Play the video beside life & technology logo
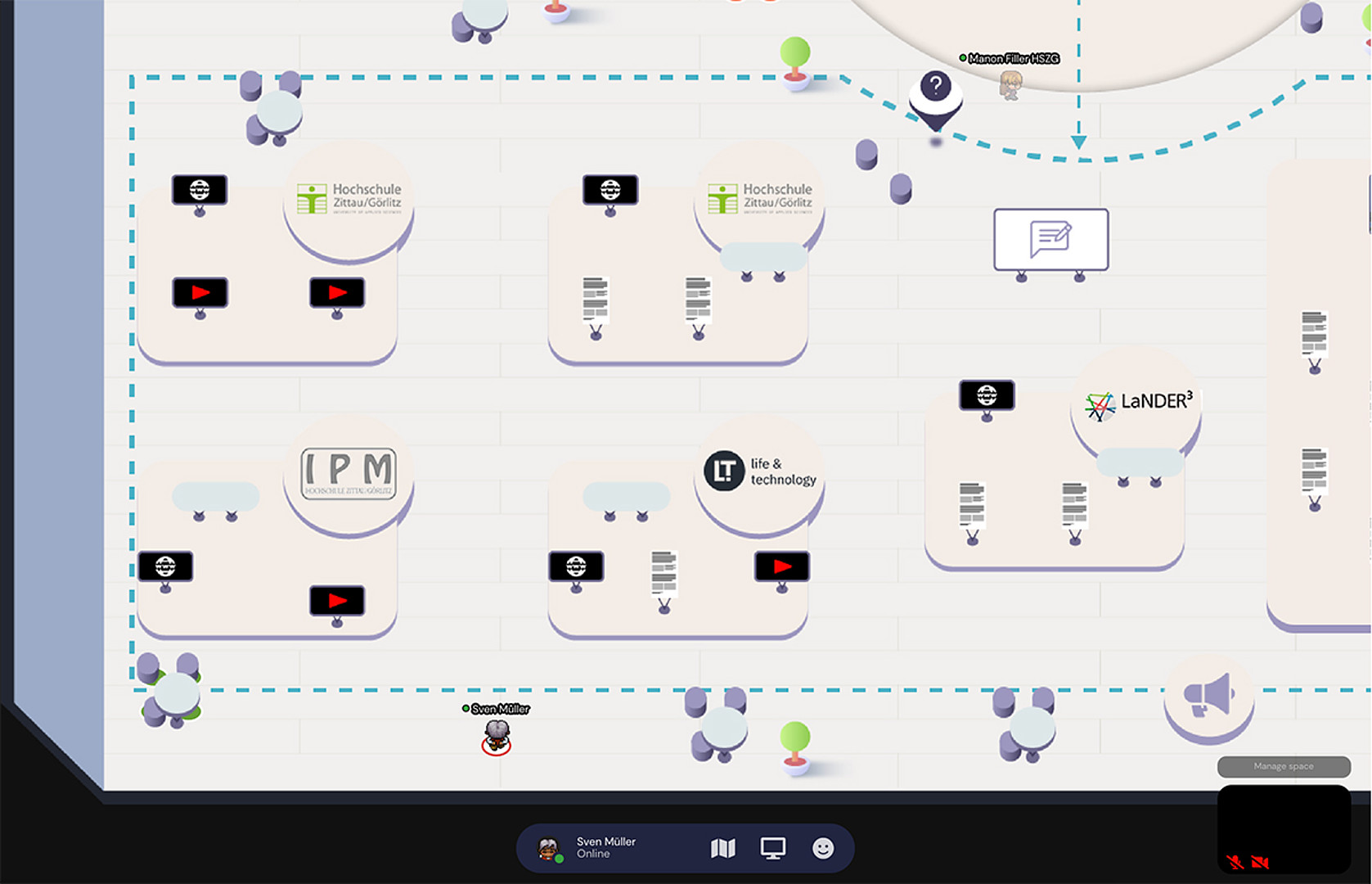This screenshot has height=884, width=1372. [781, 566]
